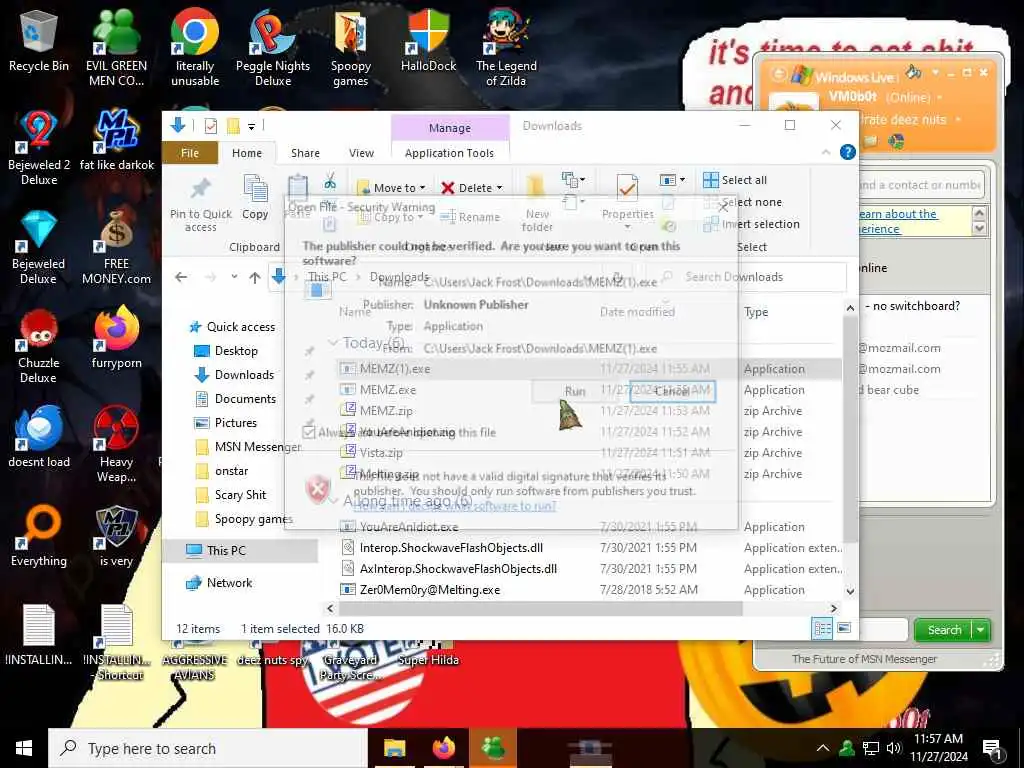Image resolution: width=1024 pixels, height=768 pixels.
Task: Open Messenger Search button dropdown arrow
Action: pyautogui.click(x=981, y=630)
